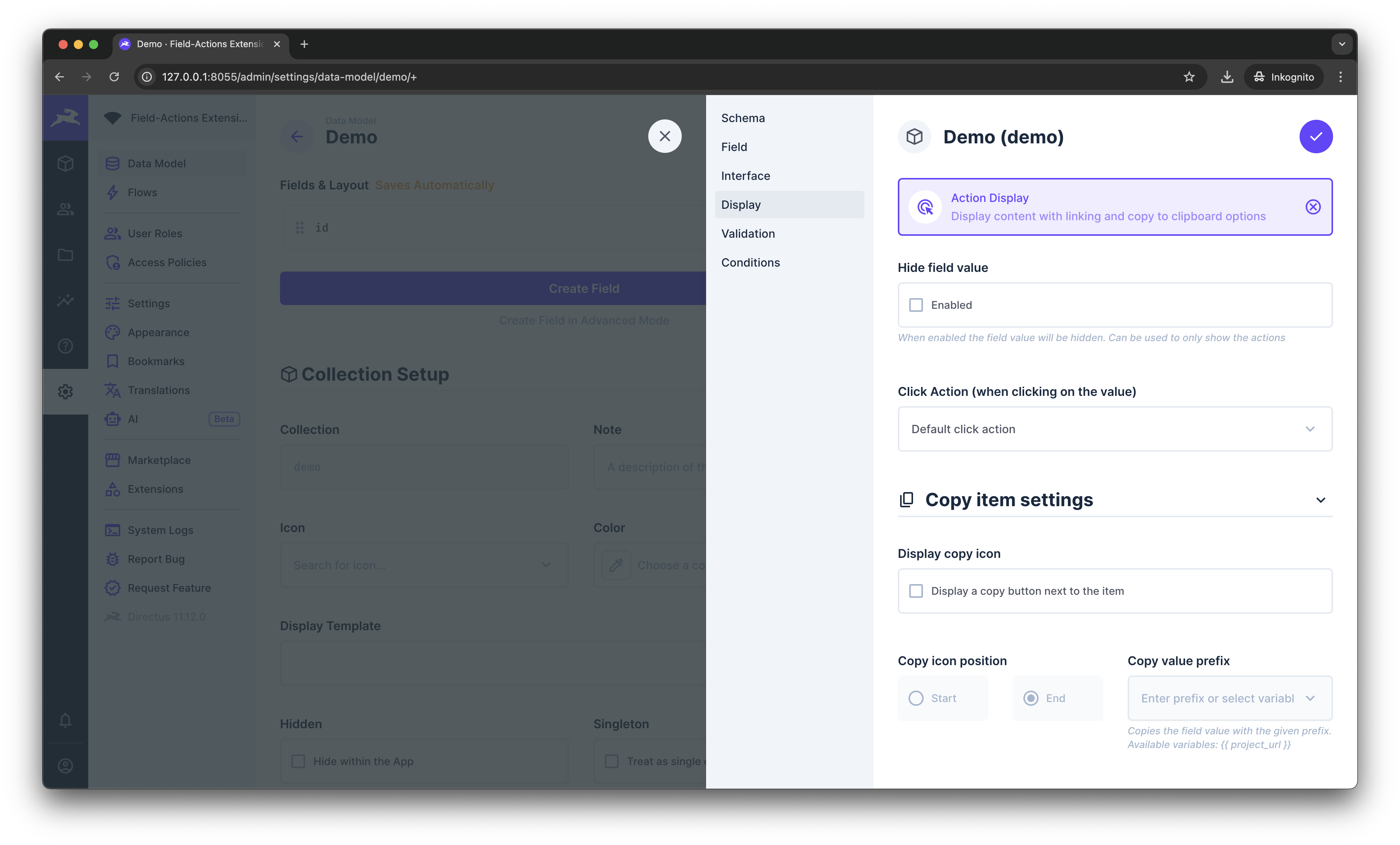The height and width of the screenshot is (845, 1400).
Task: Open Copy value prefix variable dropdown
Action: (x=1310, y=698)
